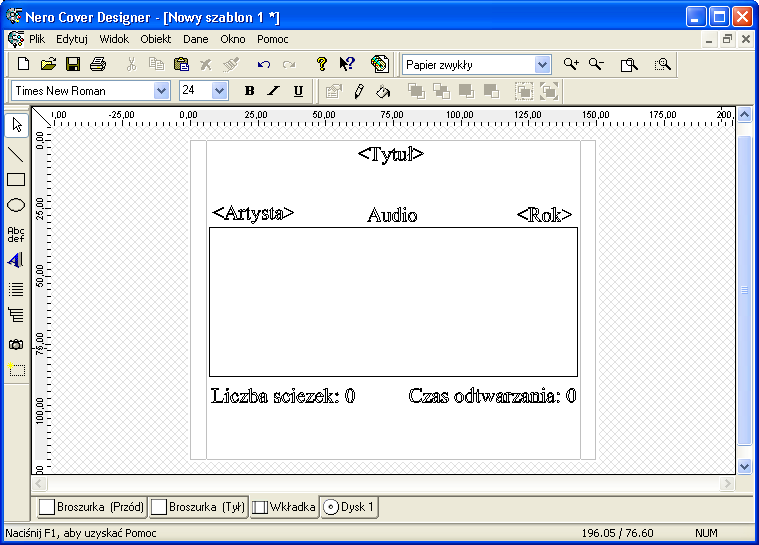The image size is (759, 545).
Task: Print the cover using printer icon
Action: coord(98,64)
